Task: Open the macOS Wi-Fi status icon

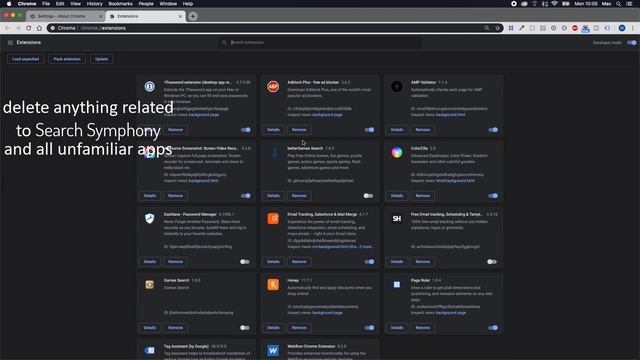Action: [554, 4]
